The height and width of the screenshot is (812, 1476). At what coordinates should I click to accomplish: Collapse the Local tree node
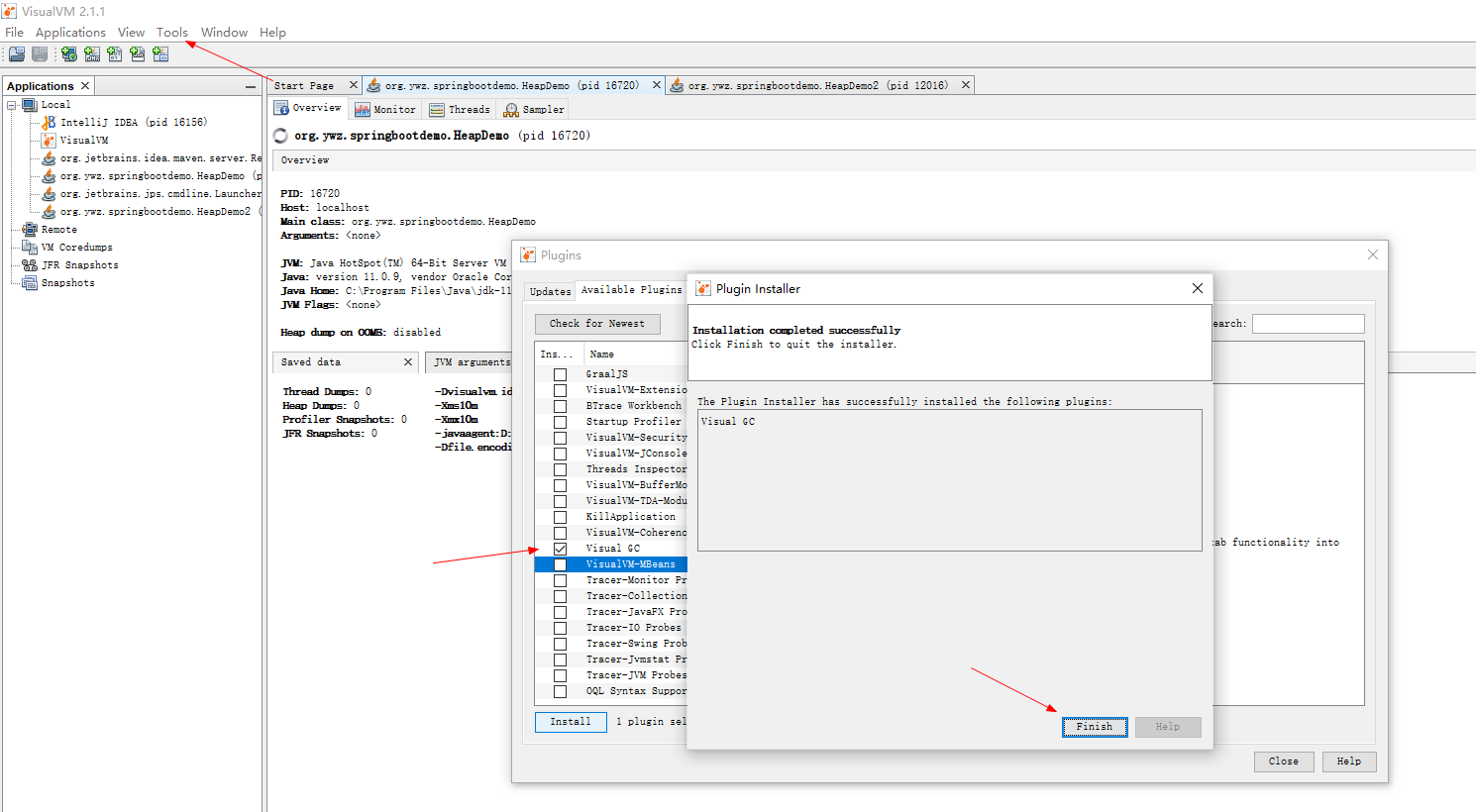(12, 104)
